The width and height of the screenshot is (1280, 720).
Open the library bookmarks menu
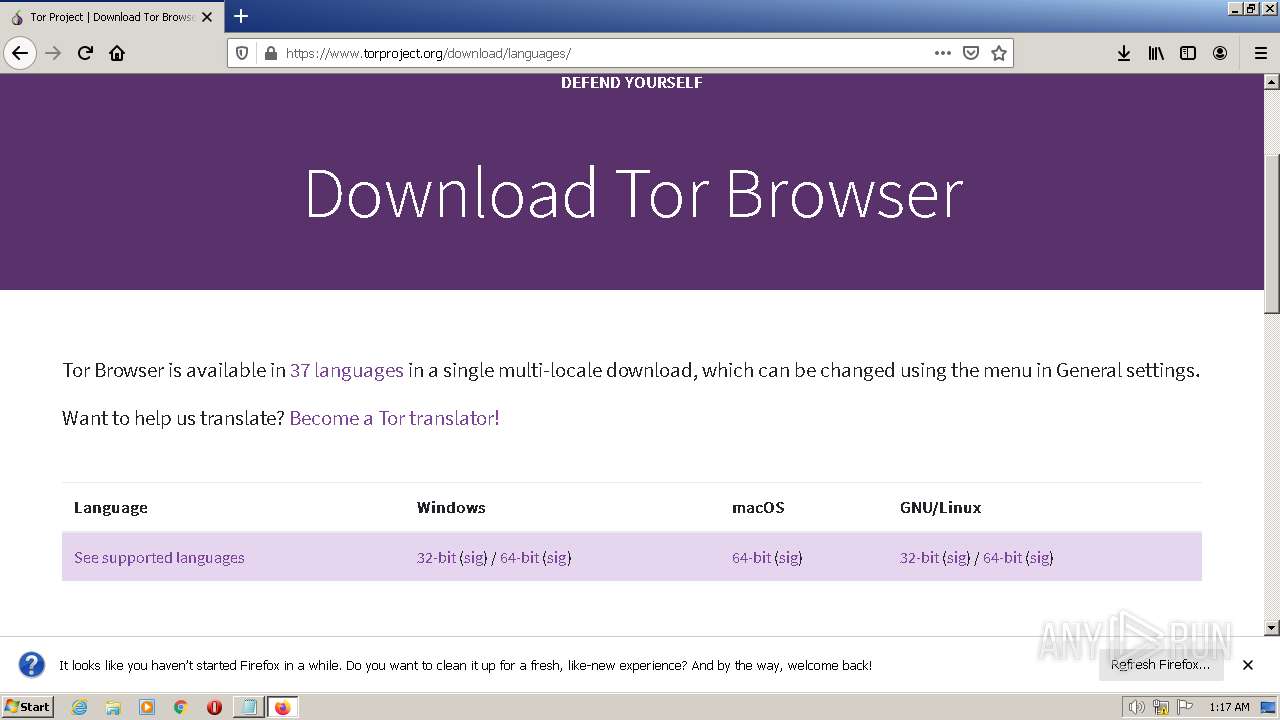coord(1156,53)
